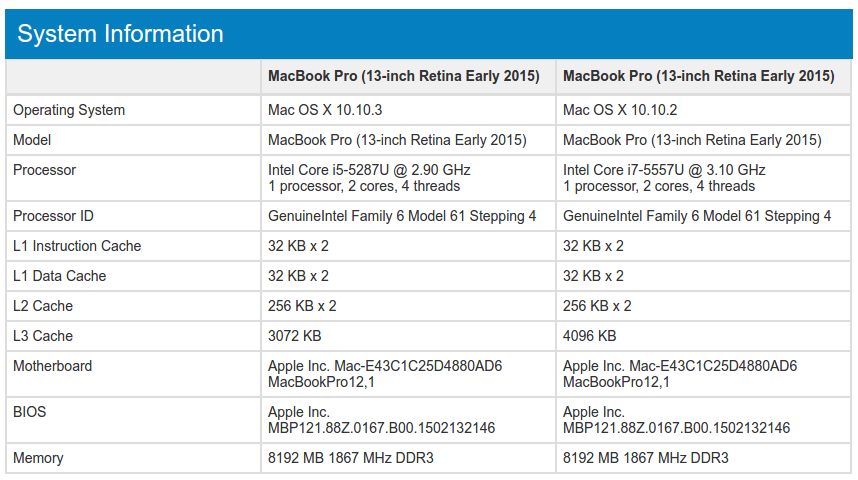Click the Processor ID row label
Image resolution: width=858 pixels, height=480 pixels.
pyautogui.click(x=53, y=216)
